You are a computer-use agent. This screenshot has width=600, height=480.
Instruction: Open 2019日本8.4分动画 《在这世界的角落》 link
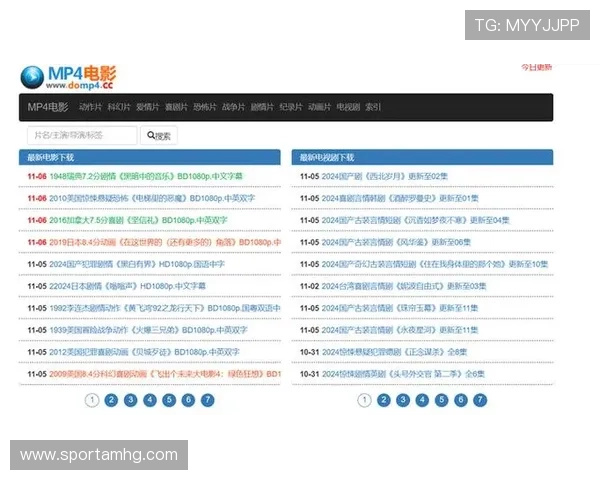[x=165, y=242]
